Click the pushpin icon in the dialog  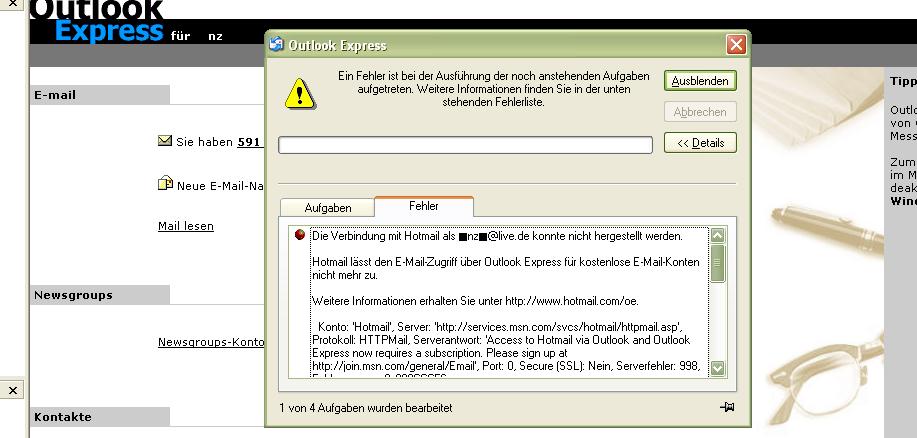727,408
